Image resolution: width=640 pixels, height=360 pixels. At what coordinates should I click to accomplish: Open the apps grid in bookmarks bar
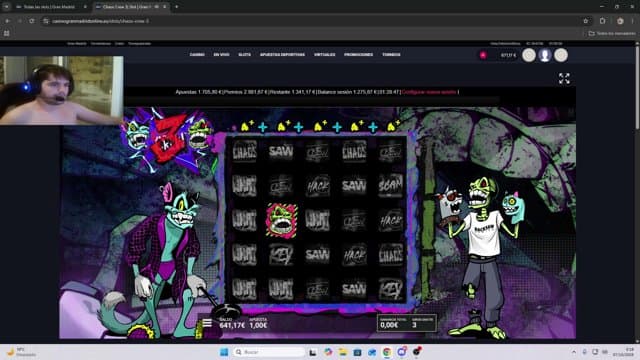click(7, 33)
